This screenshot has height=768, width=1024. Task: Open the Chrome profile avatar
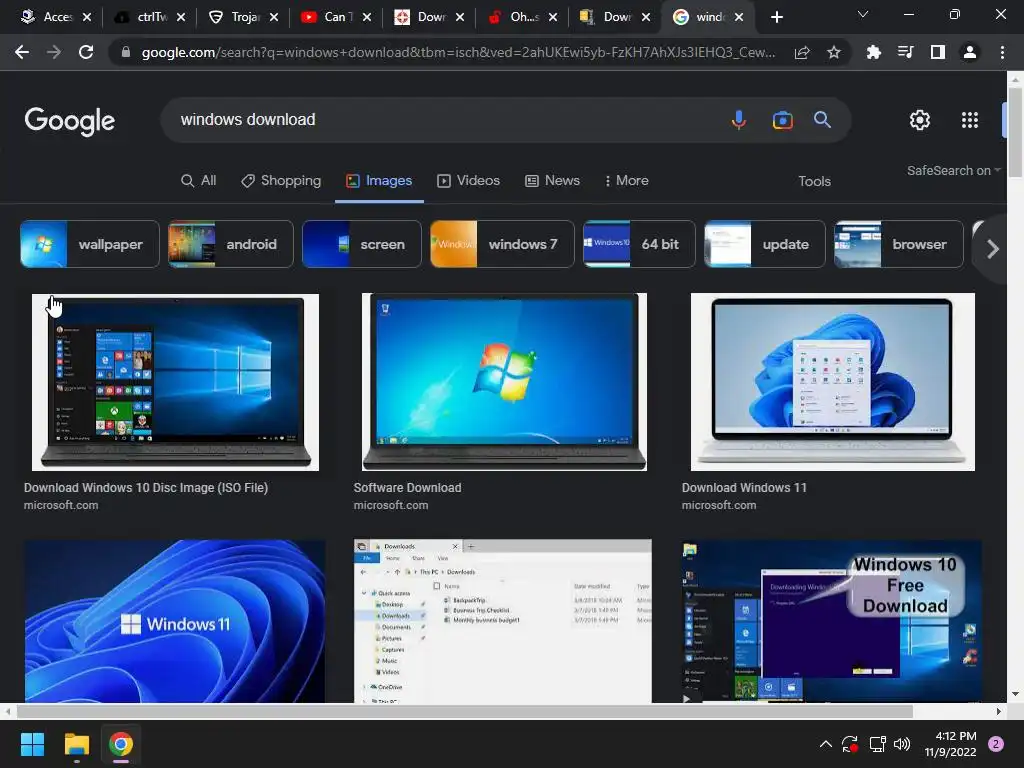970,52
